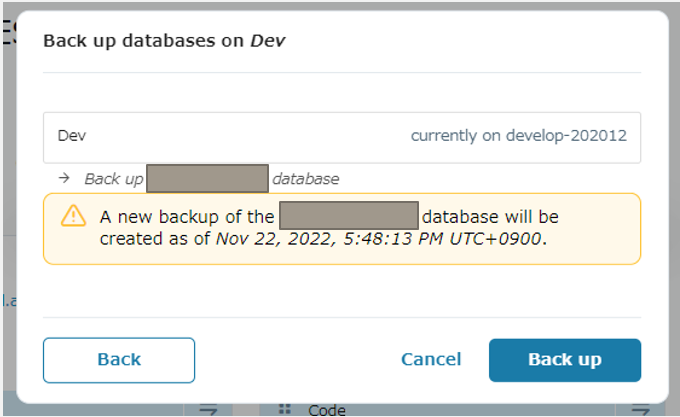Select the Dev environment row
Viewport: 680px width, 417px height.
(x=342, y=137)
